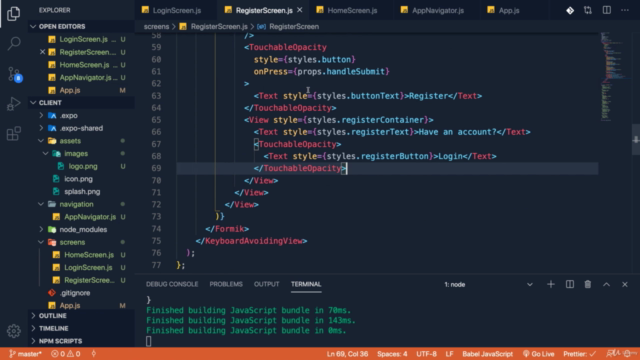Image resolution: width=640 pixels, height=360 pixels.
Task: Close the terminal panel
Action: pyautogui.click(x=624, y=284)
